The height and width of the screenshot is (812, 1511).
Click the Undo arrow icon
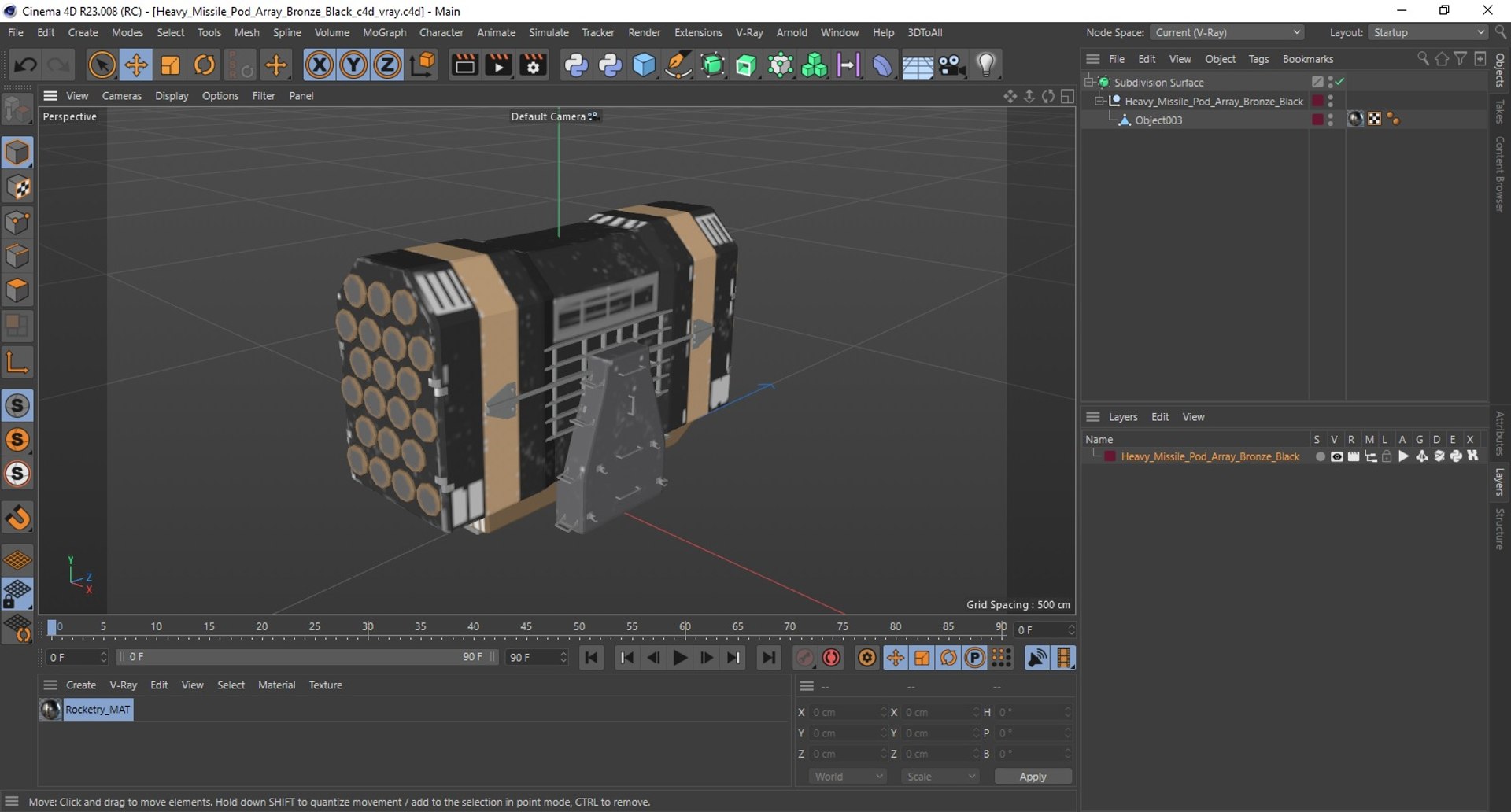(x=25, y=65)
